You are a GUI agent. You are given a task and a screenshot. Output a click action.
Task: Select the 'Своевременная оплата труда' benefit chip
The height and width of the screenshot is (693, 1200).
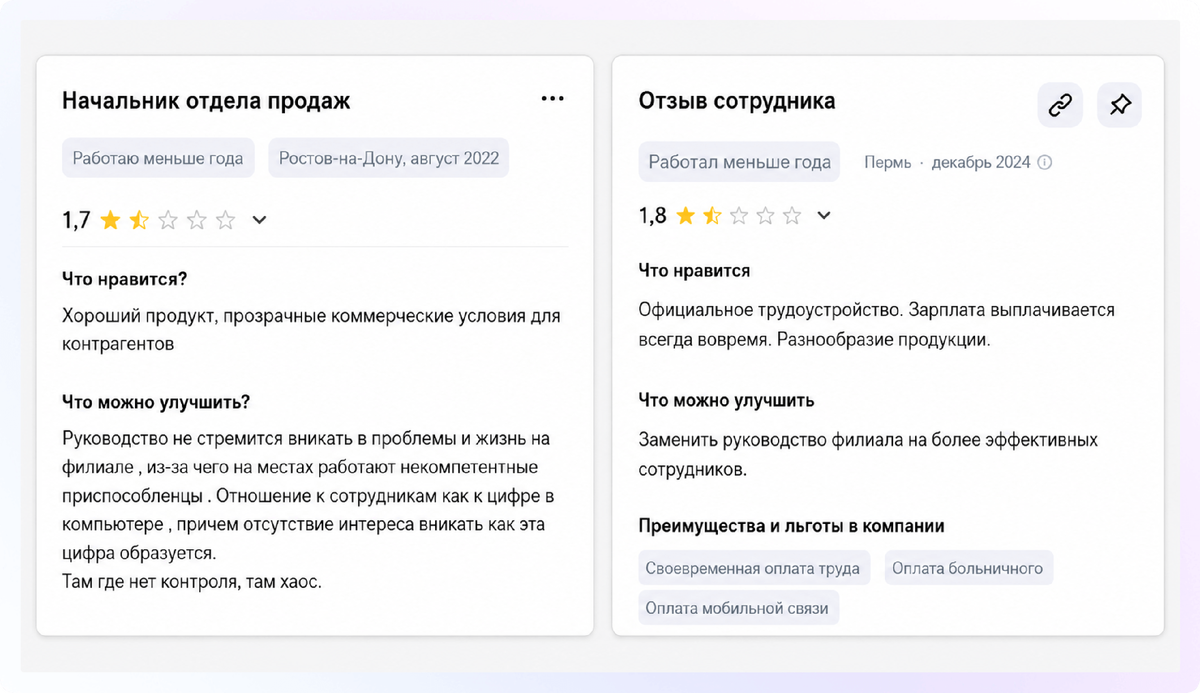tap(753, 568)
